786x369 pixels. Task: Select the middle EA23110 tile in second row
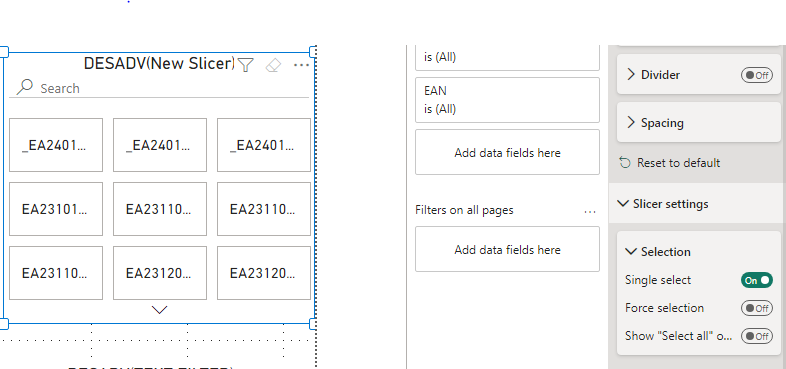[x=160, y=209]
